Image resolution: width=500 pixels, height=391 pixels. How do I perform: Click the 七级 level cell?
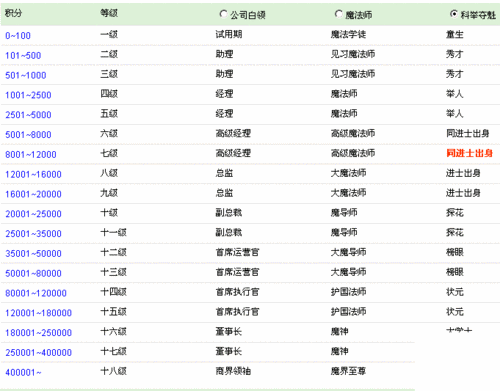pyautogui.click(x=109, y=153)
